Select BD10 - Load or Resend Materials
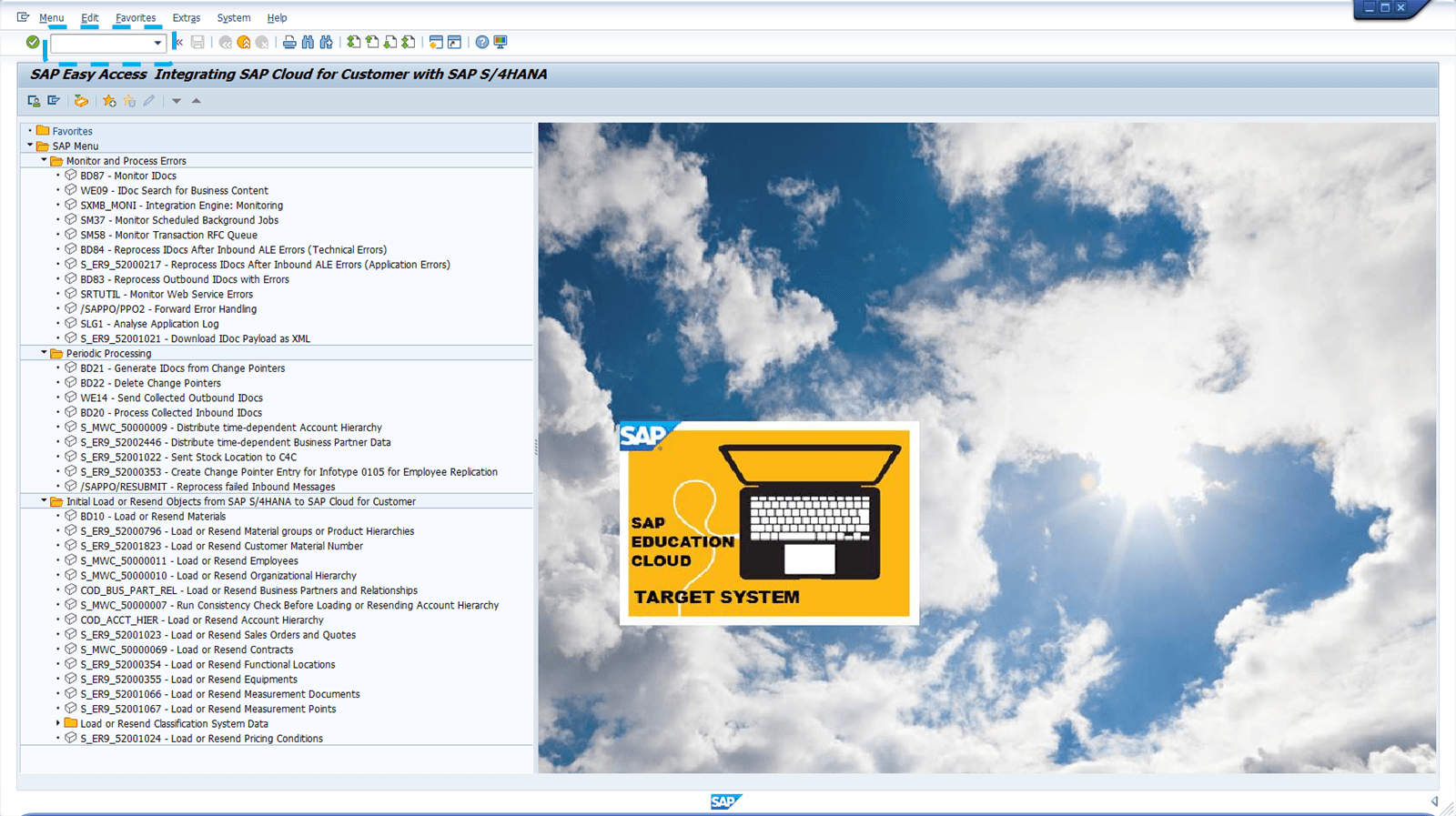 [153, 517]
